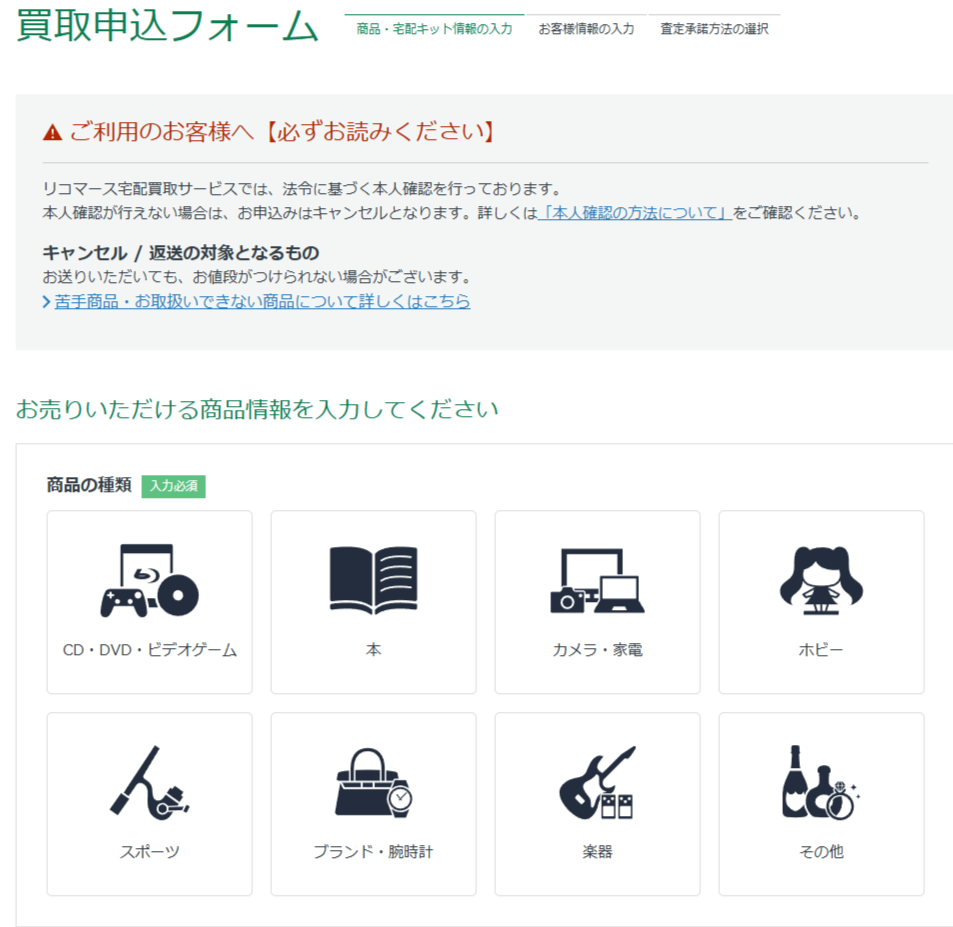Follow the 苦手商品・お取扱いできない商品 details link
This screenshot has height=927, width=953.
pyautogui.click(x=262, y=301)
